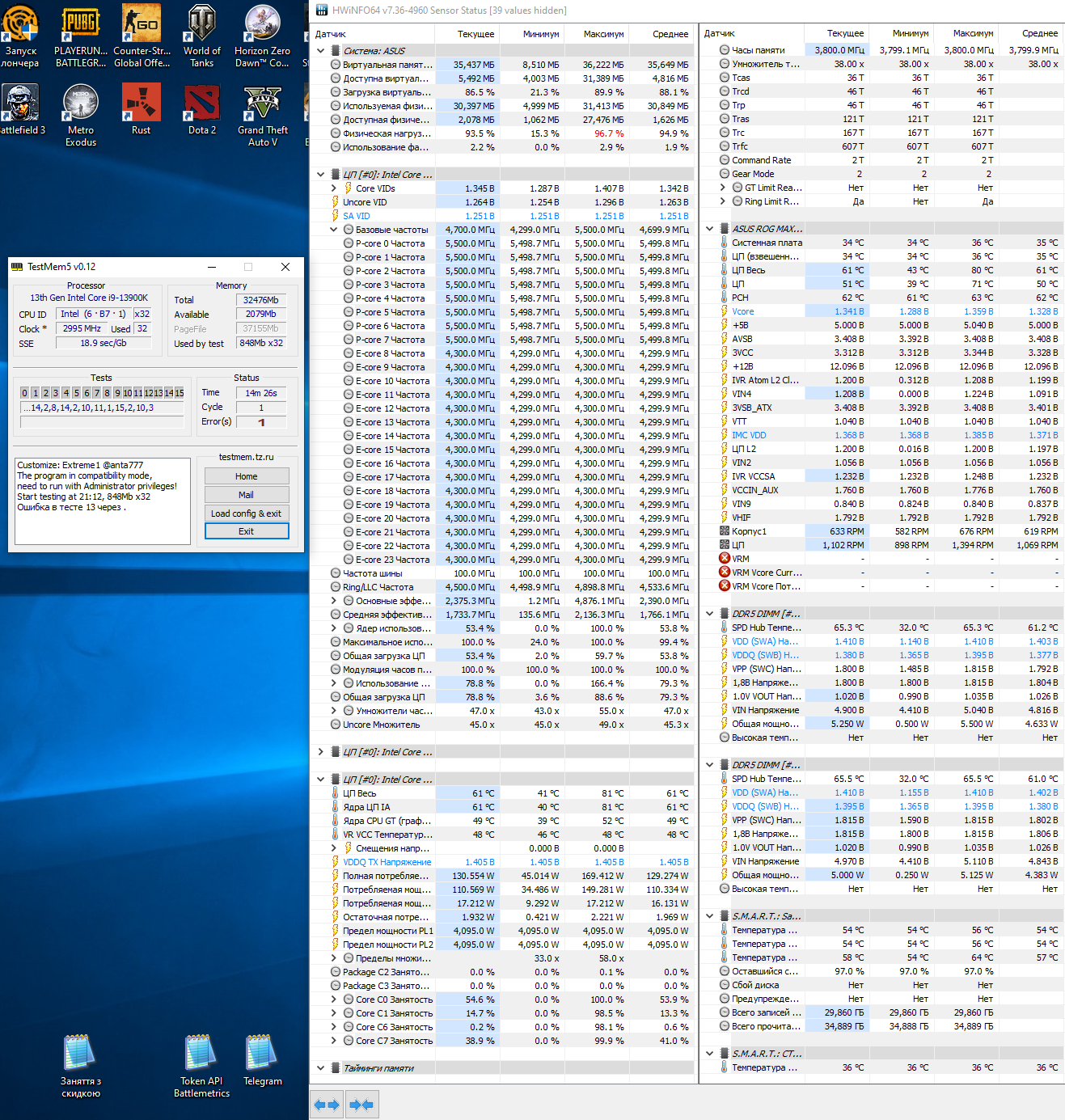Open the Metro Exodus desktop icon
The width and height of the screenshot is (1065, 1120).
coord(81,116)
